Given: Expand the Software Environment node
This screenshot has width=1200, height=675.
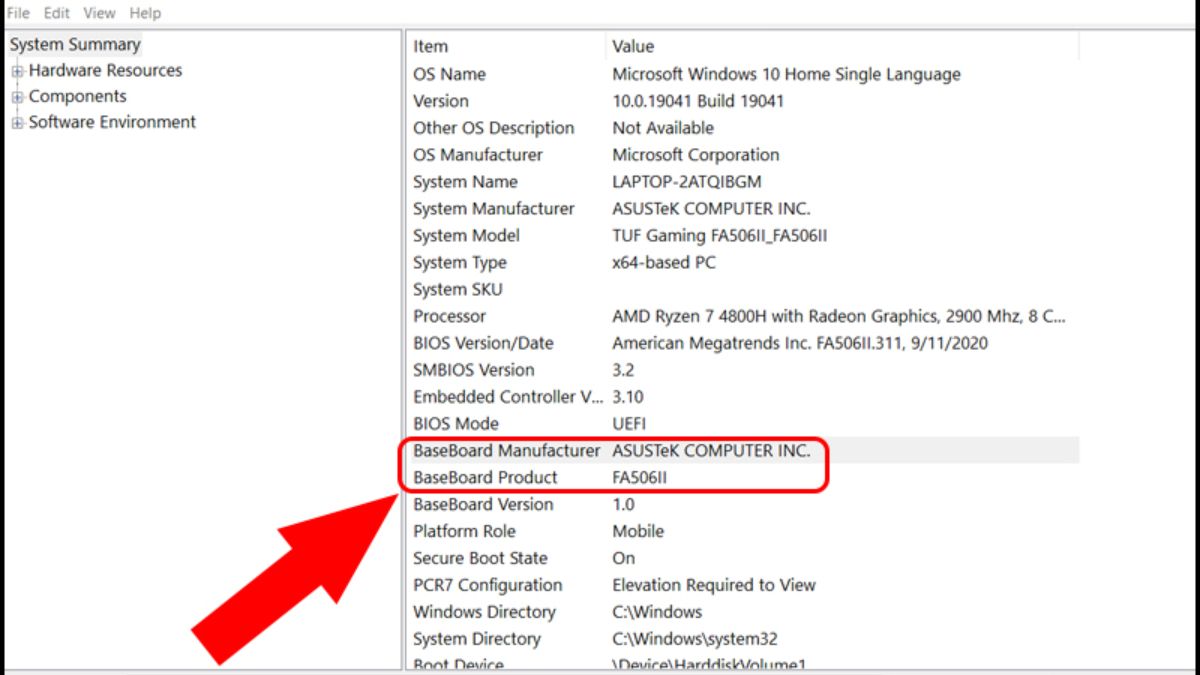Looking at the screenshot, I should (x=17, y=123).
